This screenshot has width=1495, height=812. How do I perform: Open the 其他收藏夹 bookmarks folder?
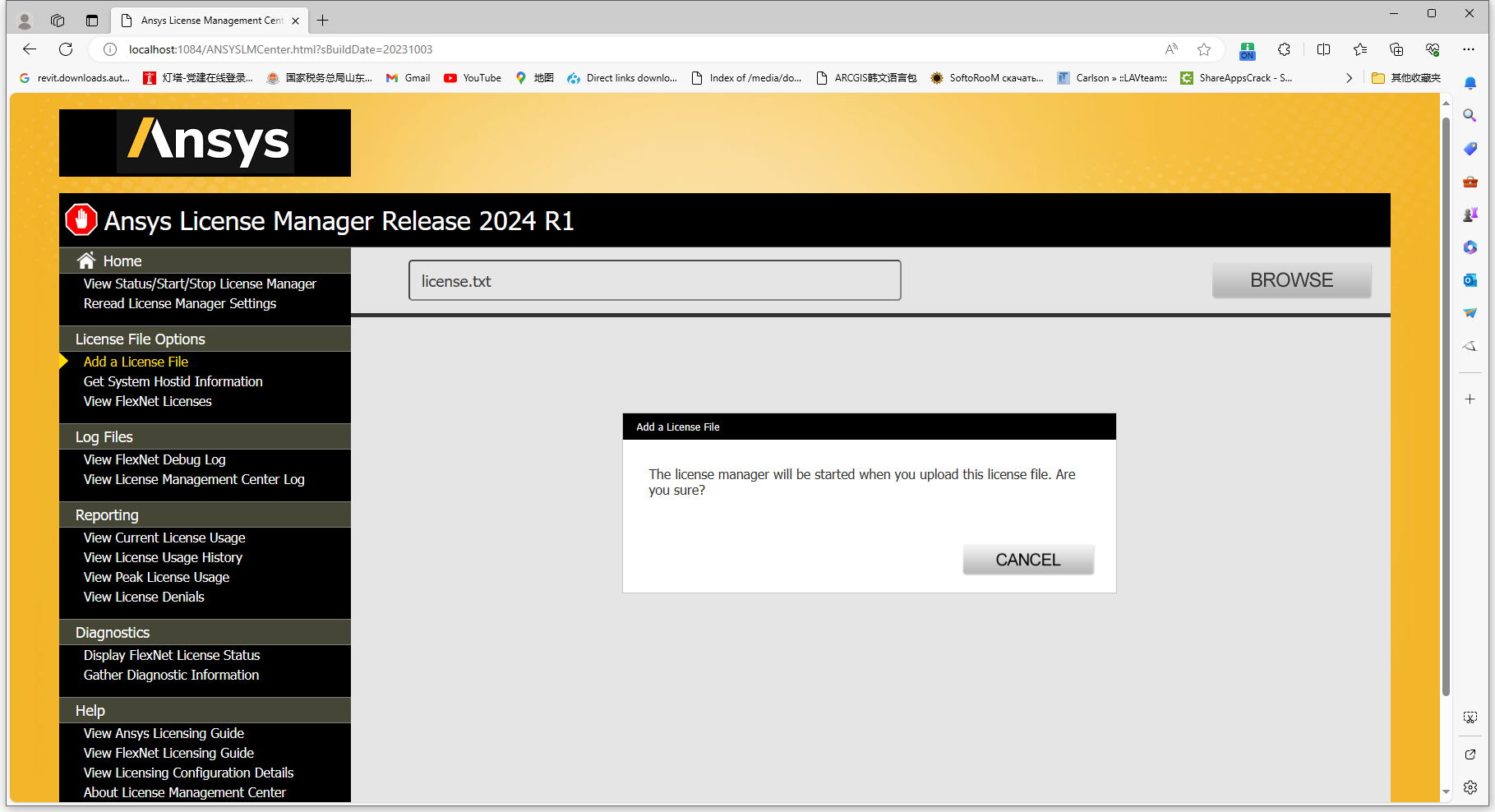pos(1406,78)
